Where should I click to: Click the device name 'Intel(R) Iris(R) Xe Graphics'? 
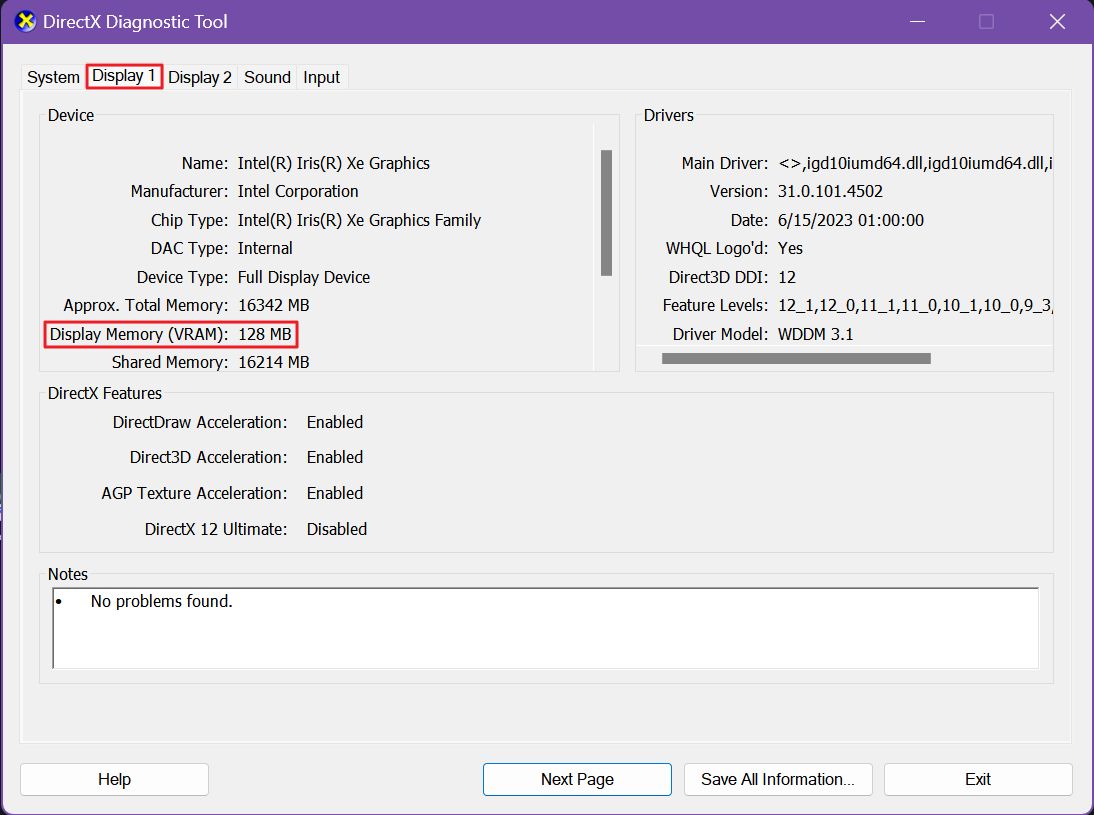(x=334, y=163)
